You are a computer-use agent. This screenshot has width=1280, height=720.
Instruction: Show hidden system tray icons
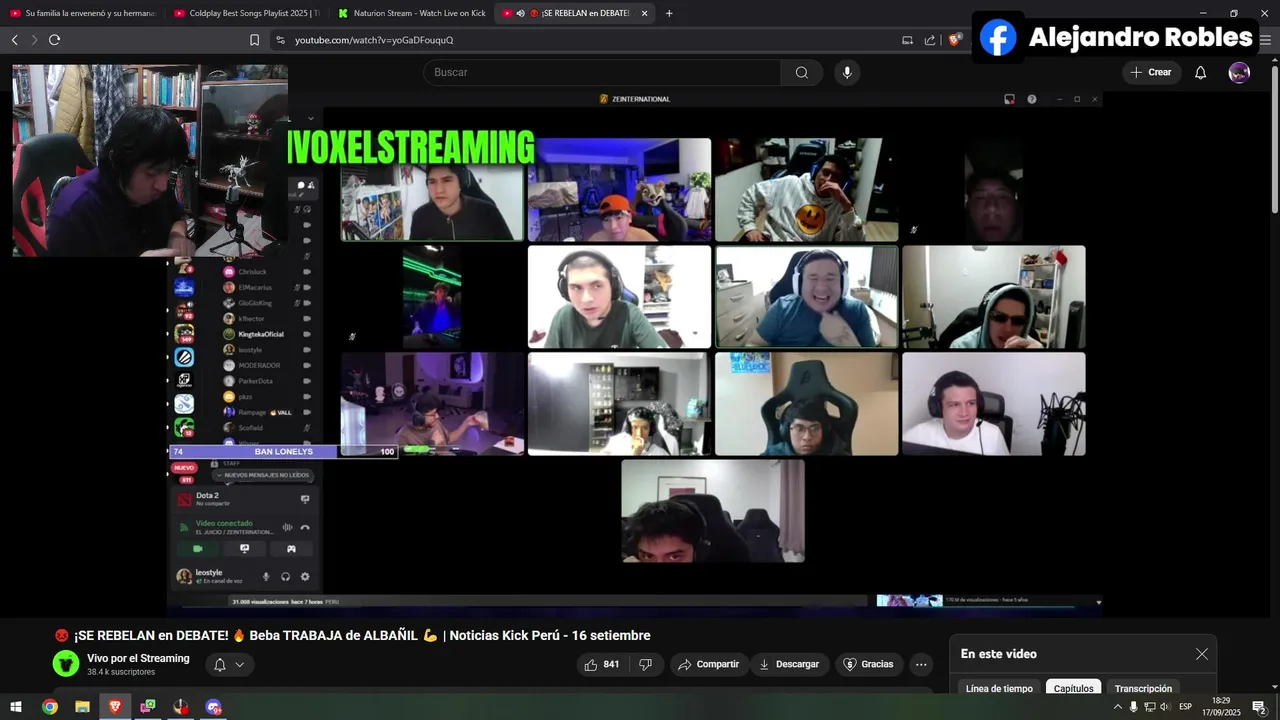(1118, 707)
